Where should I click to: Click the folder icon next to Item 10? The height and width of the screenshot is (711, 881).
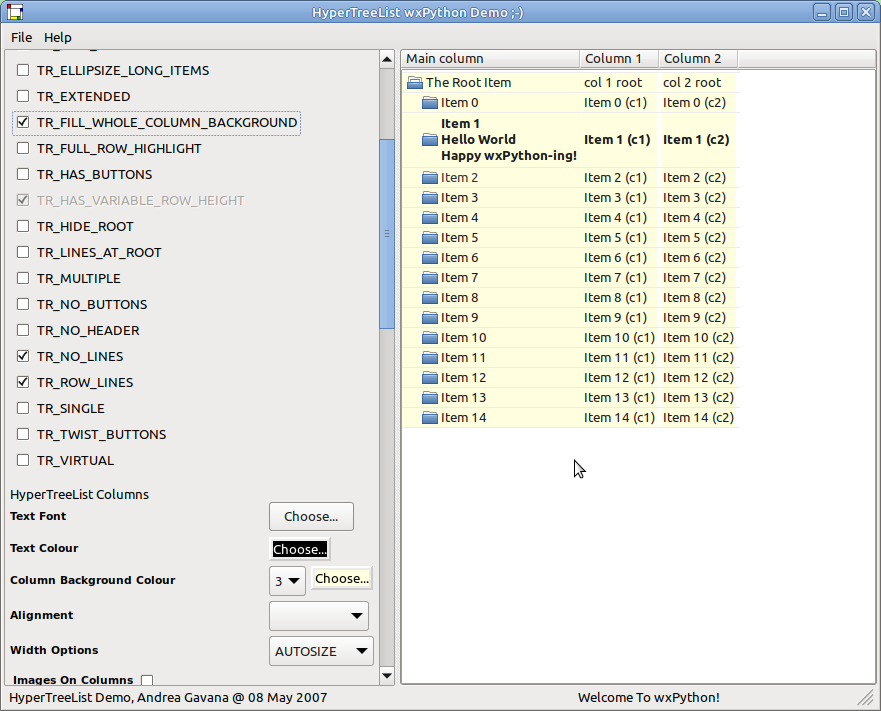click(430, 338)
